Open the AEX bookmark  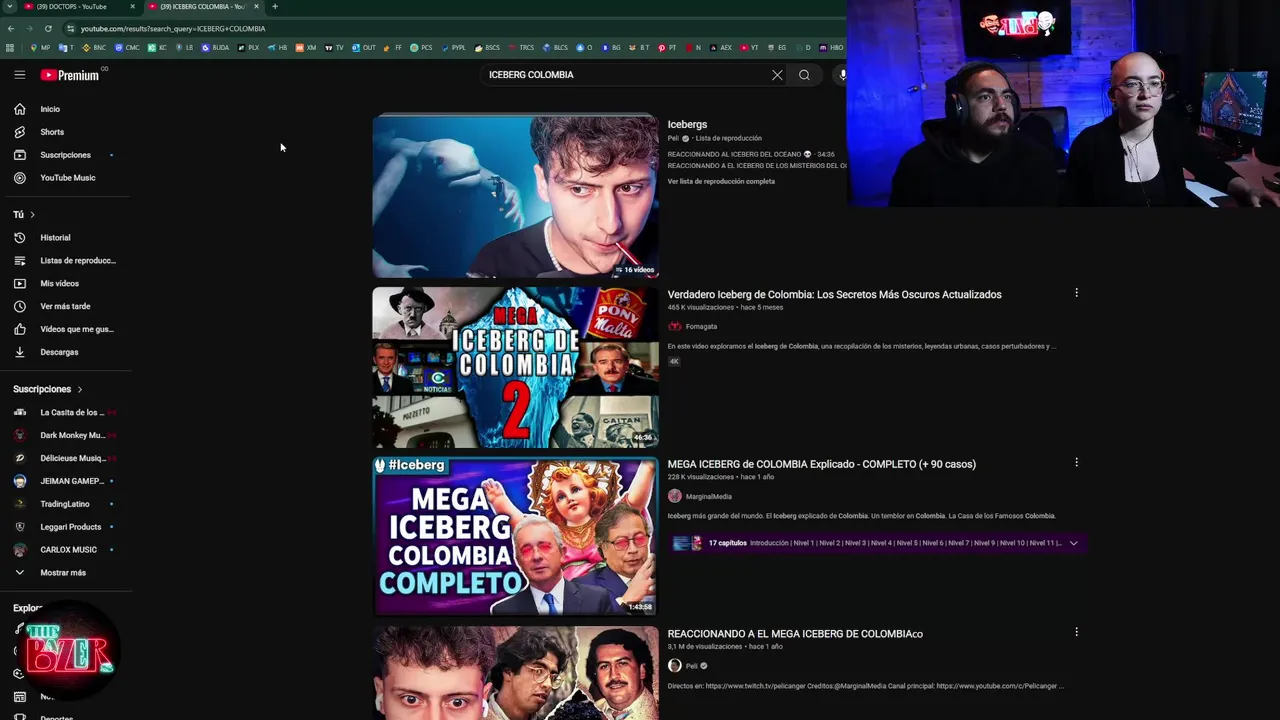pyautogui.click(x=721, y=48)
